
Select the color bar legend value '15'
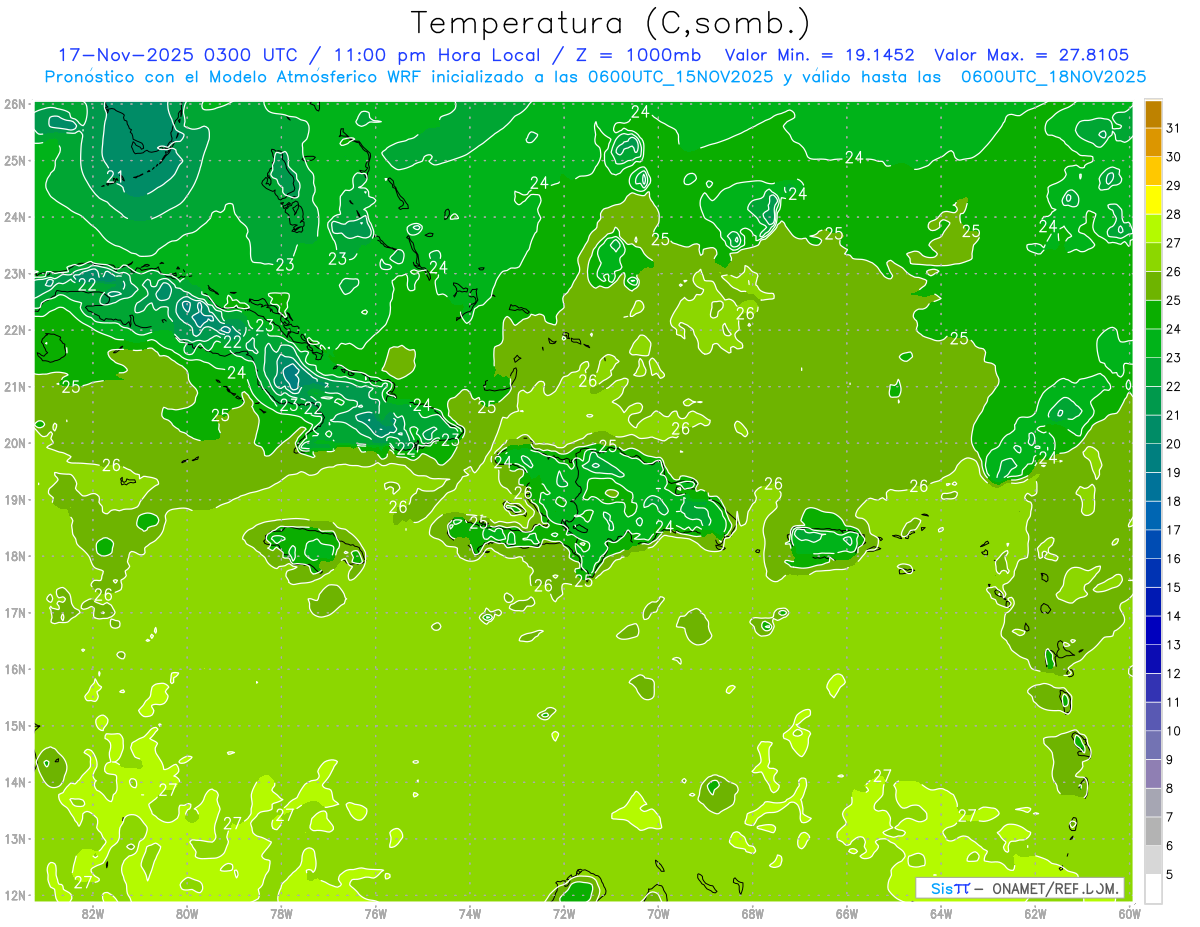click(1173, 587)
